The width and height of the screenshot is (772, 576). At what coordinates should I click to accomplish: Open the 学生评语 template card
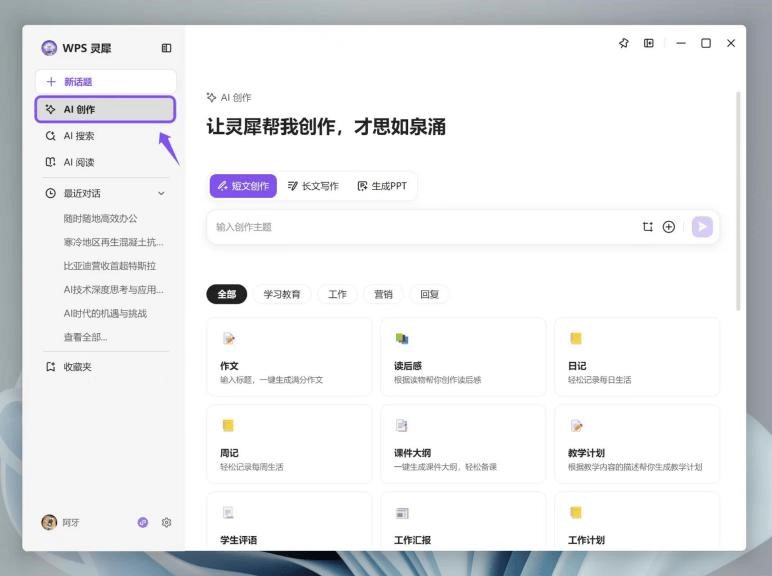(x=290, y=522)
